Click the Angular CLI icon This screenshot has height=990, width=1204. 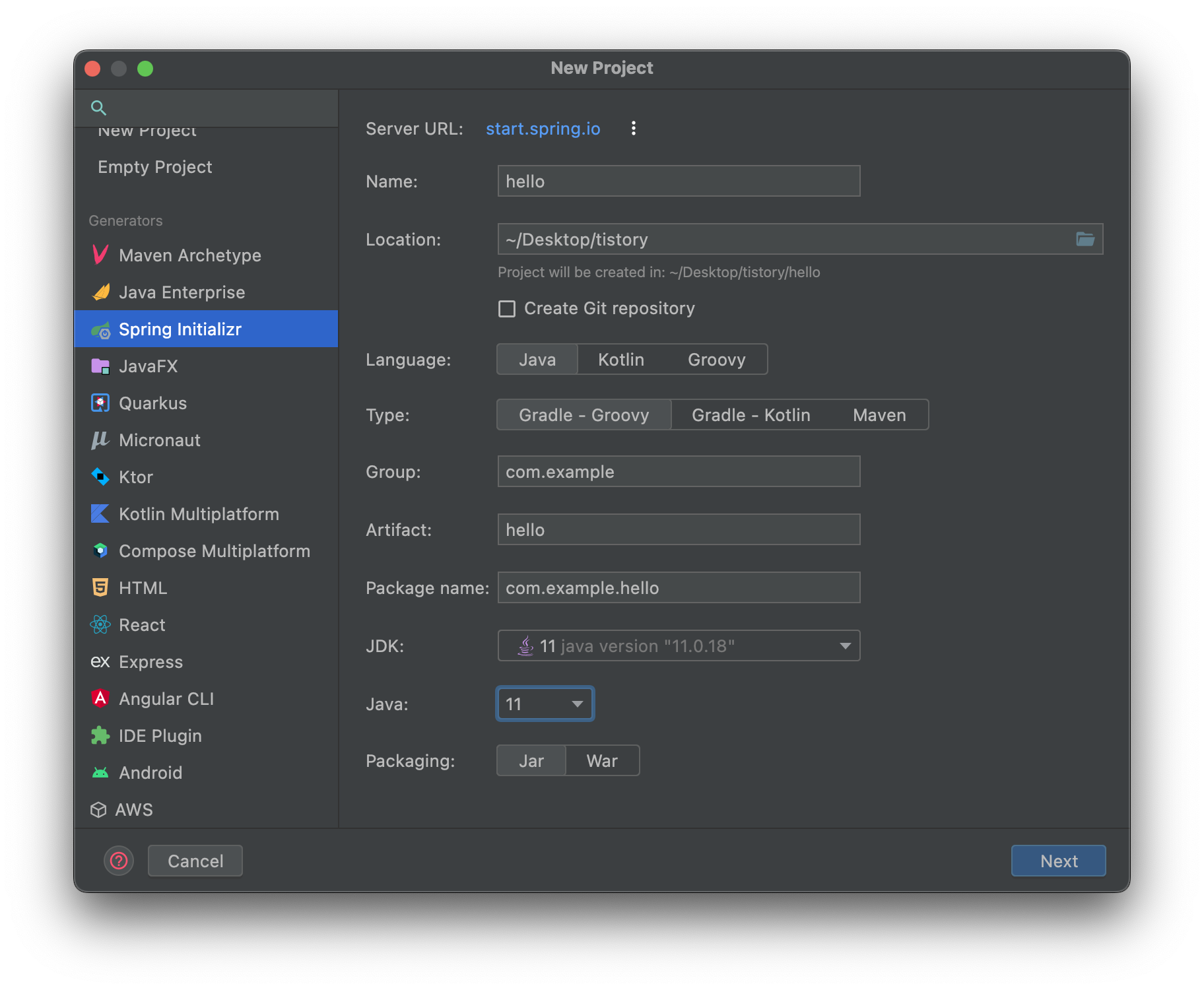tap(100, 698)
